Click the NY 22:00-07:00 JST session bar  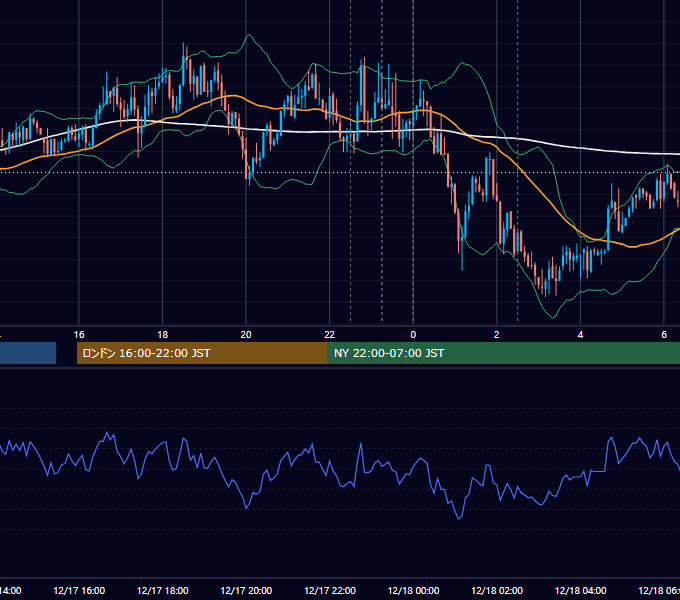[x=503, y=353]
